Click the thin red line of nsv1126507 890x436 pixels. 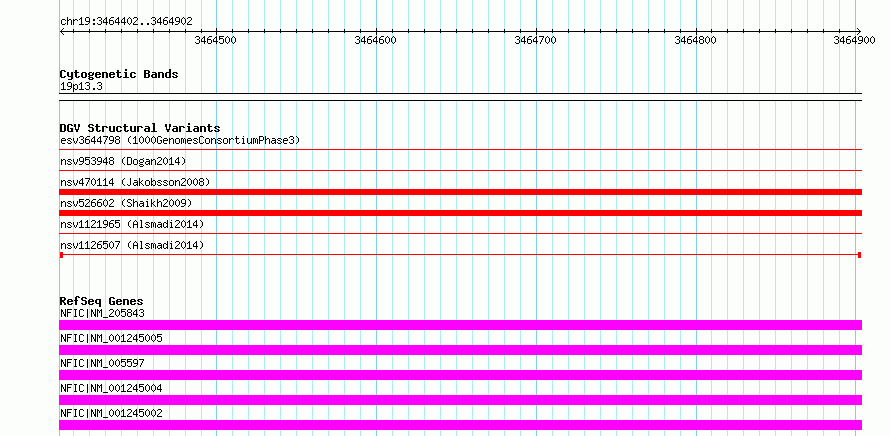(460, 255)
